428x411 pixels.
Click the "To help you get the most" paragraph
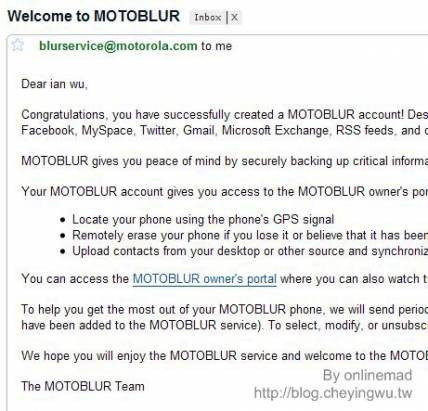pyautogui.click(x=225, y=317)
